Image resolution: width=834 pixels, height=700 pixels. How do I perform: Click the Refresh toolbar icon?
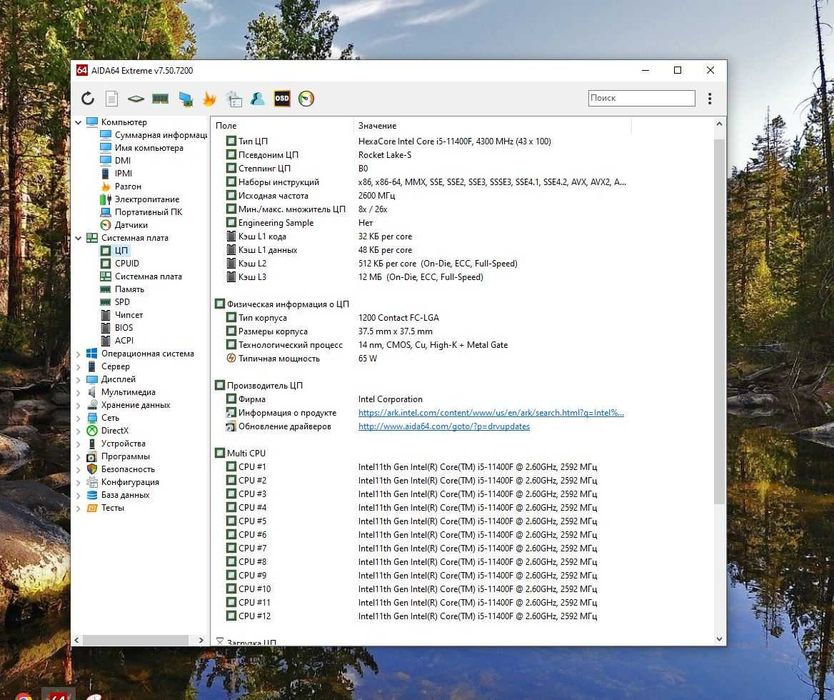click(x=88, y=99)
